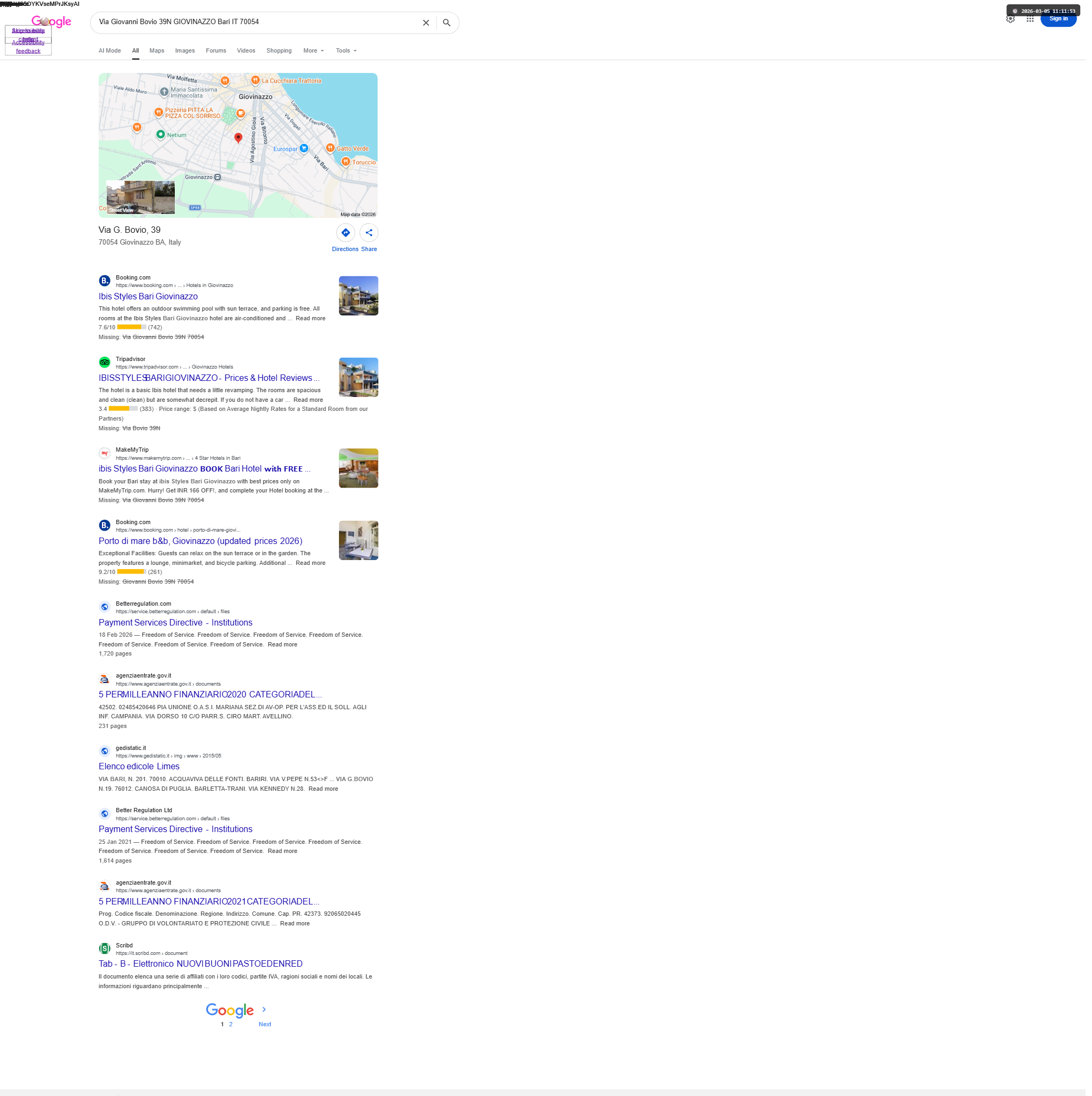The height and width of the screenshot is (1096, 1092).
Task: Click the Netium green map marker
Action: pos(161,135)
